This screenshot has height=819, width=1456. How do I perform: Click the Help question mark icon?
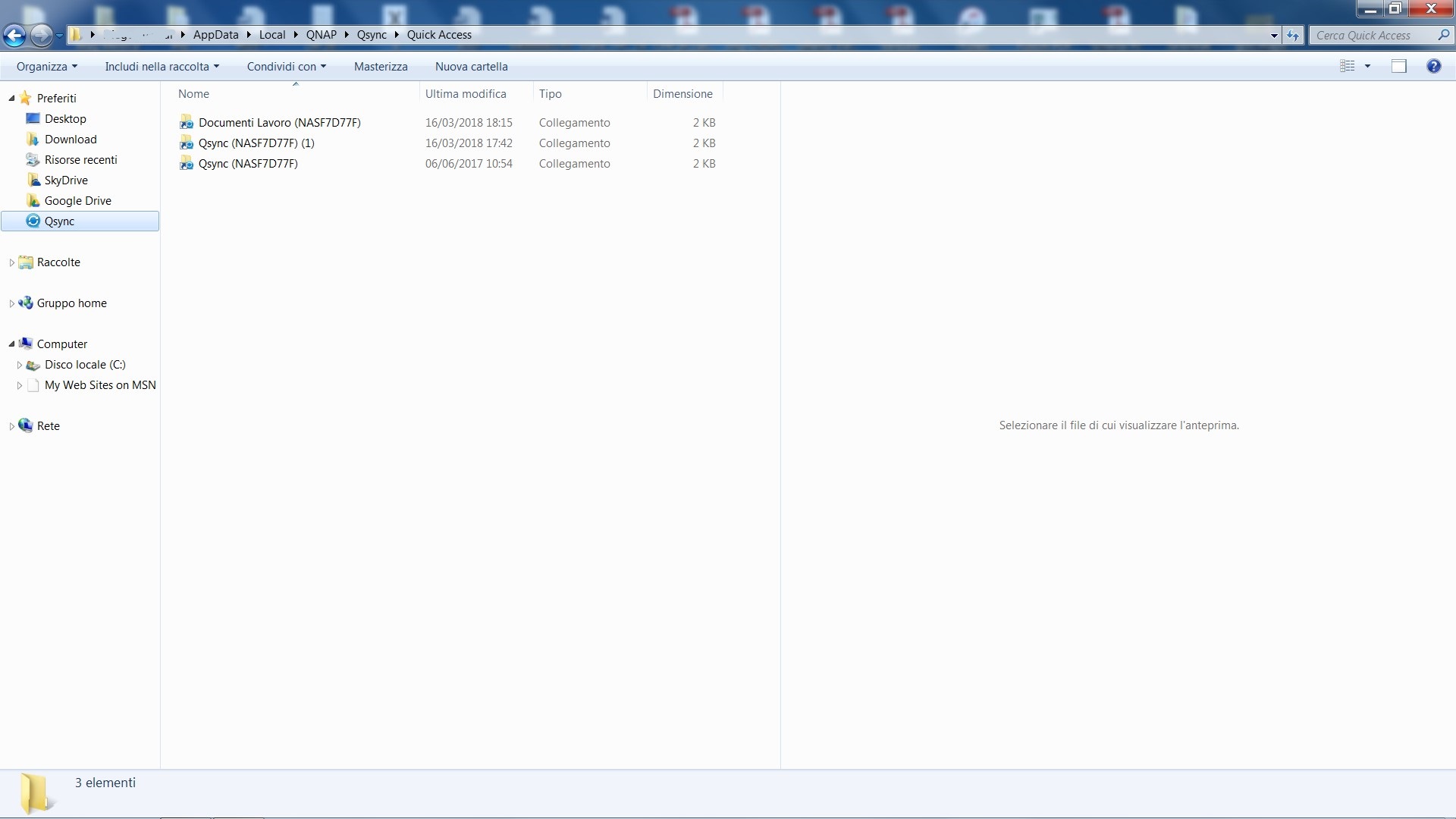click(1433, 67)
